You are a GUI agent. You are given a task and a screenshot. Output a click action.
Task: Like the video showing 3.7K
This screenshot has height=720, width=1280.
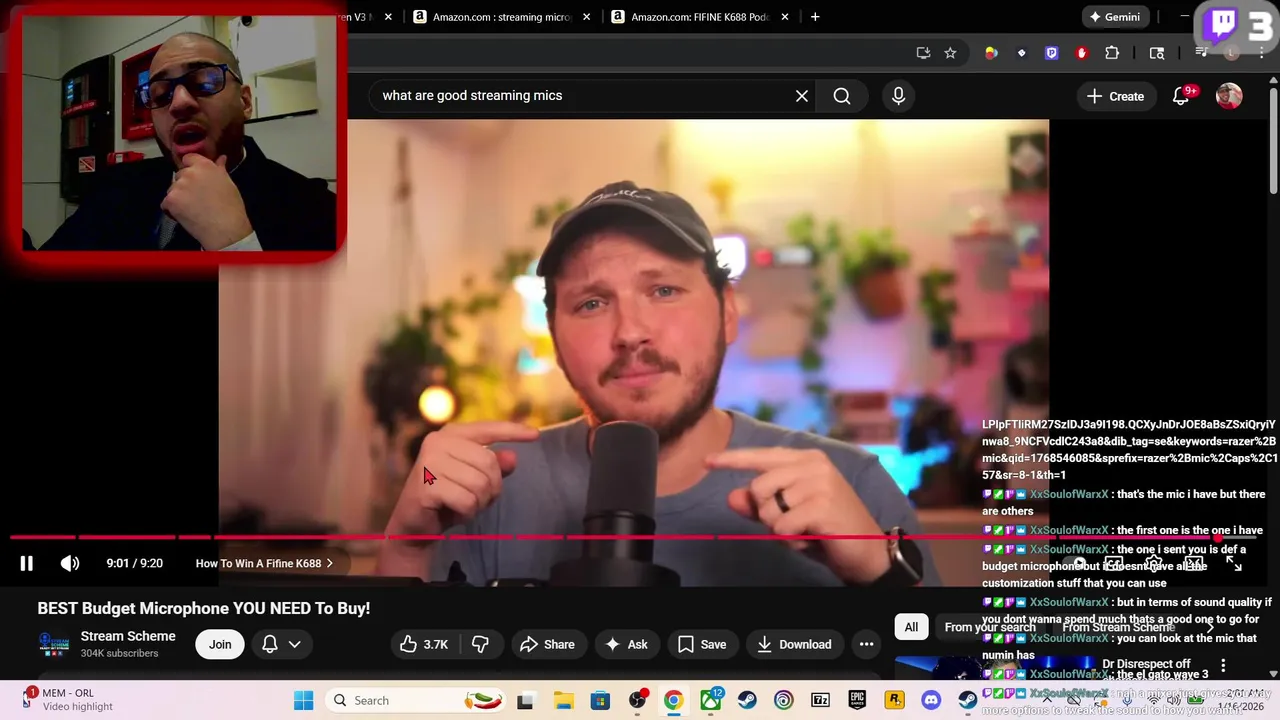point(424,645)
